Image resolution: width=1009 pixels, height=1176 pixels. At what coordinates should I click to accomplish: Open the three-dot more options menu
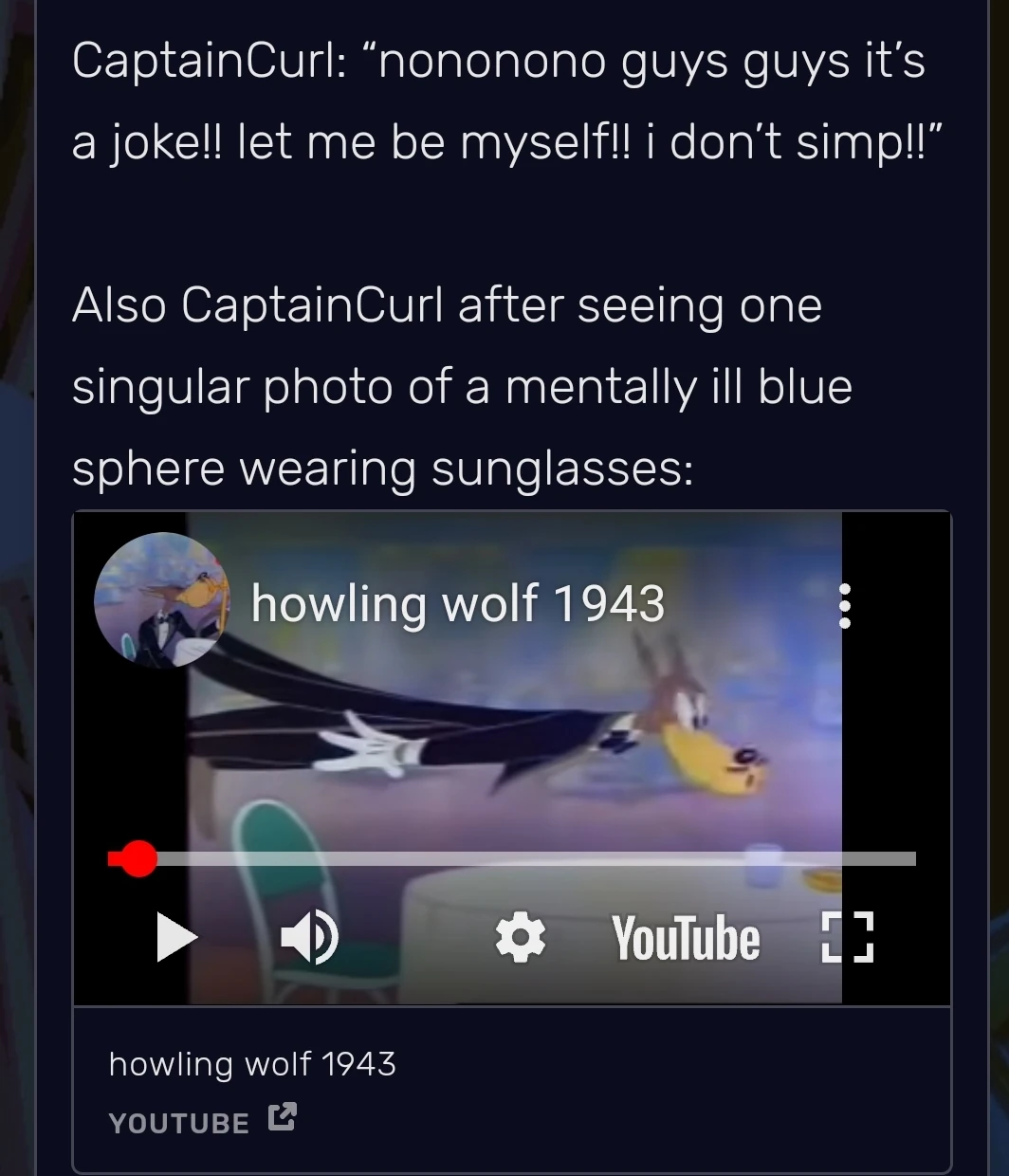tap(845, 606)
